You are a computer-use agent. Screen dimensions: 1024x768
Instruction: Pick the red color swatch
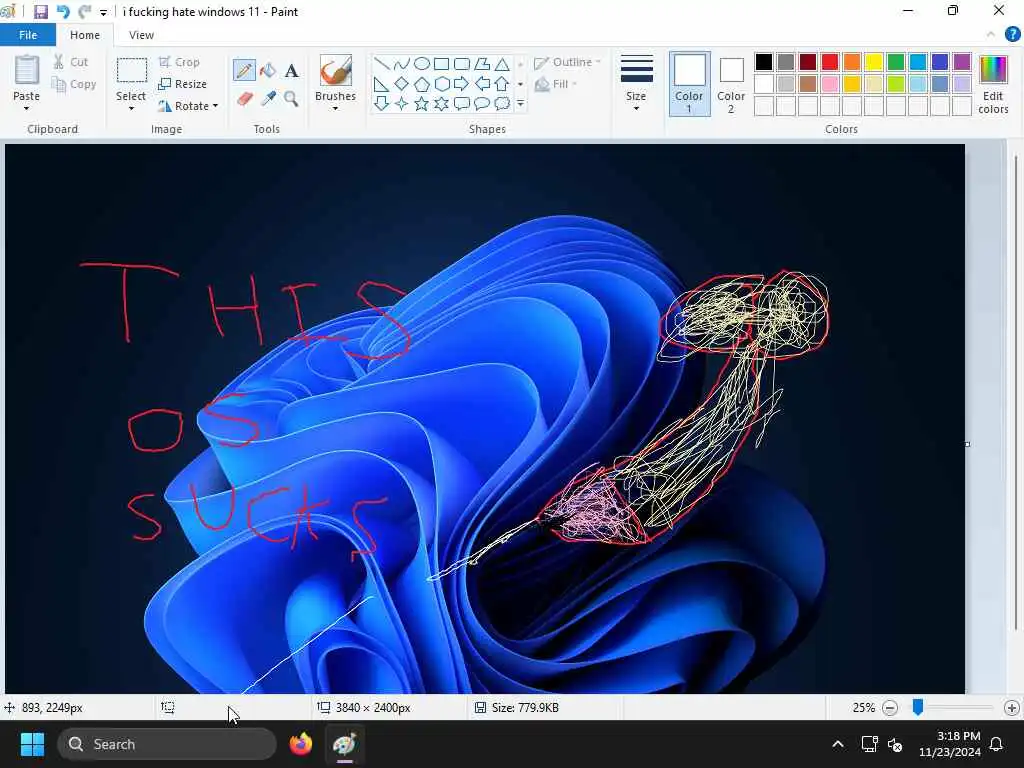point(830,62)
